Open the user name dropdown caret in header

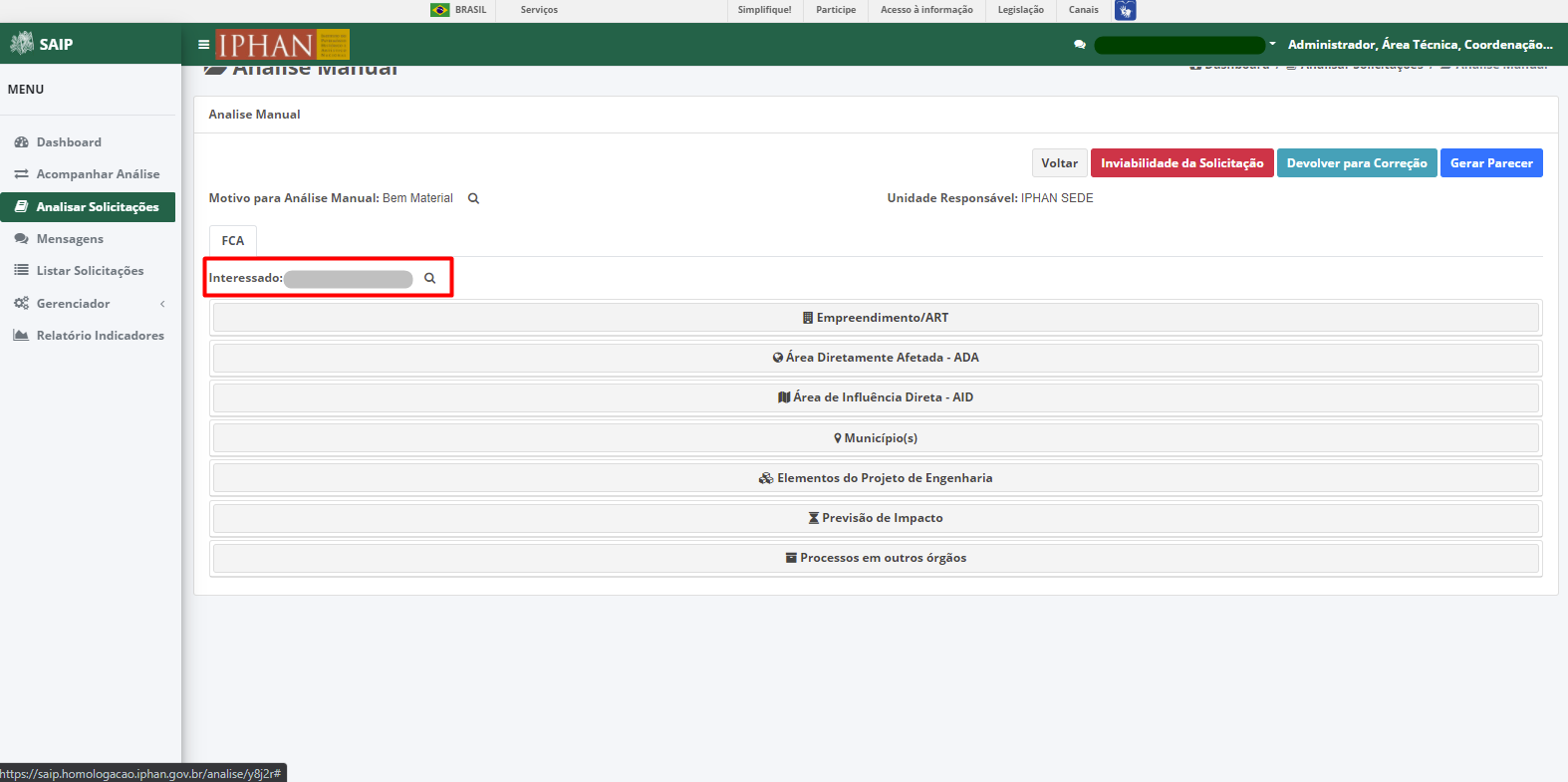pos(1272,44)
